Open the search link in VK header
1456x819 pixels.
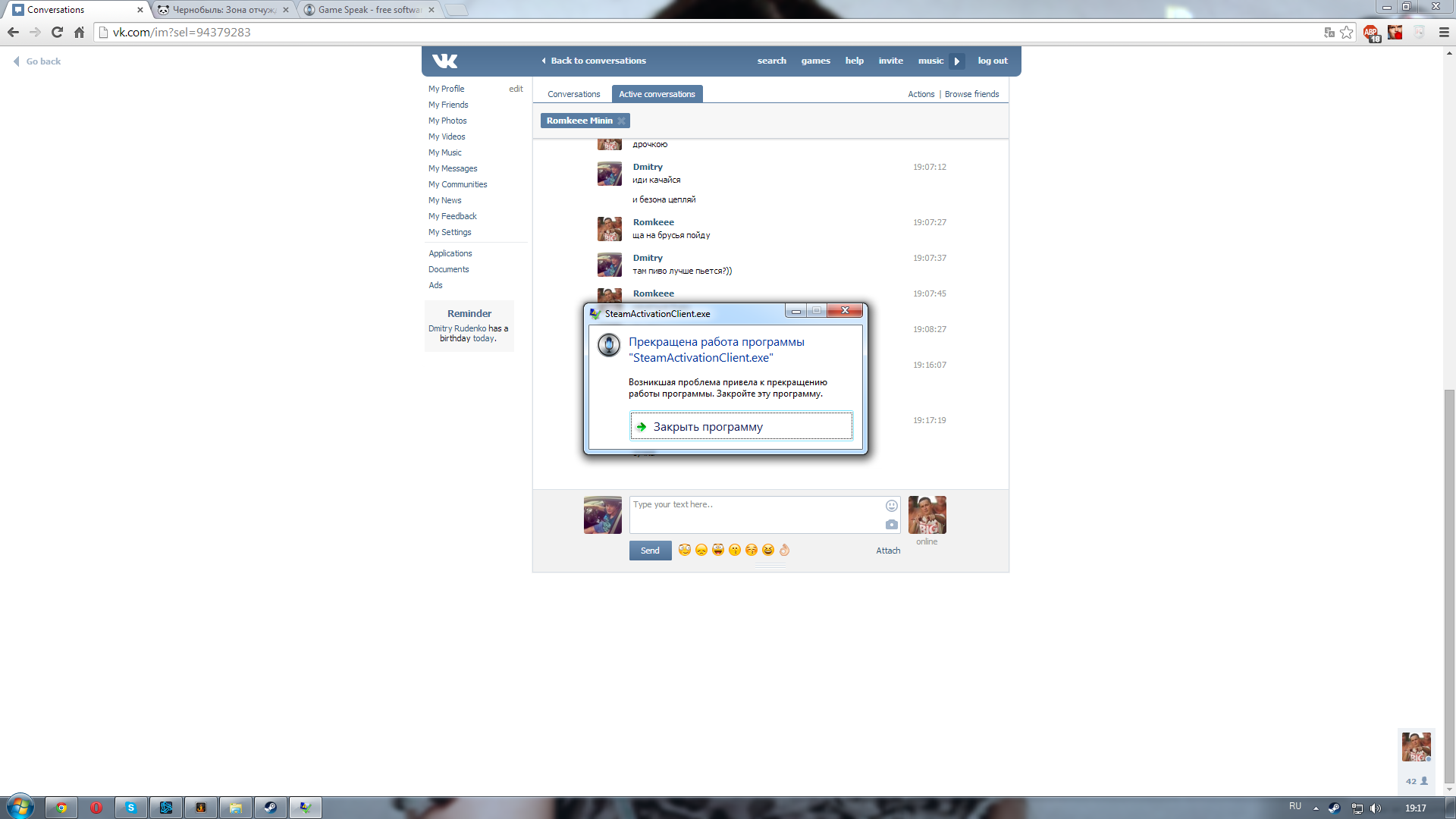point(771,61)
